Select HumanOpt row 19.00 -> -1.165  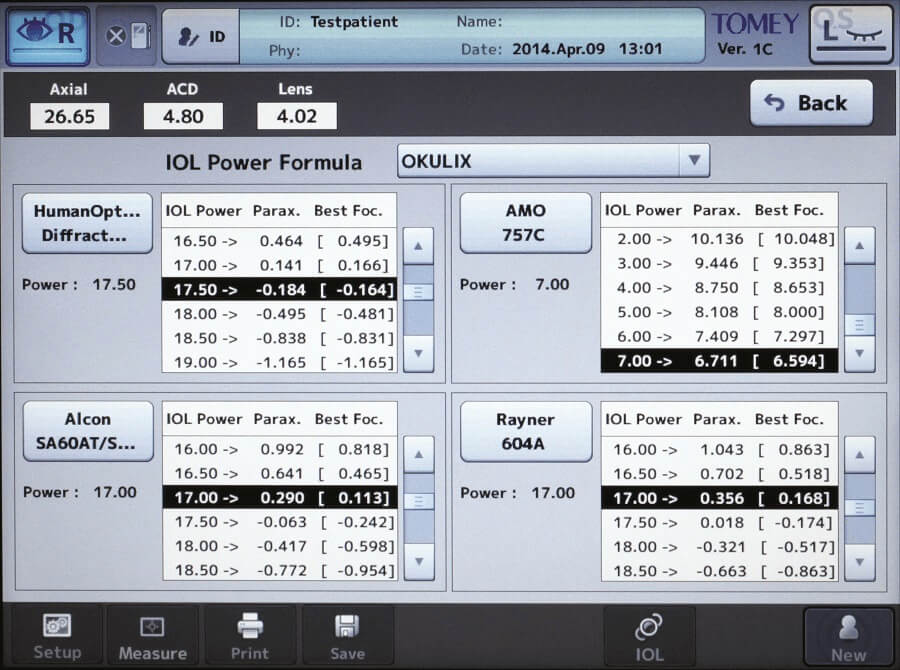(280, 362)
